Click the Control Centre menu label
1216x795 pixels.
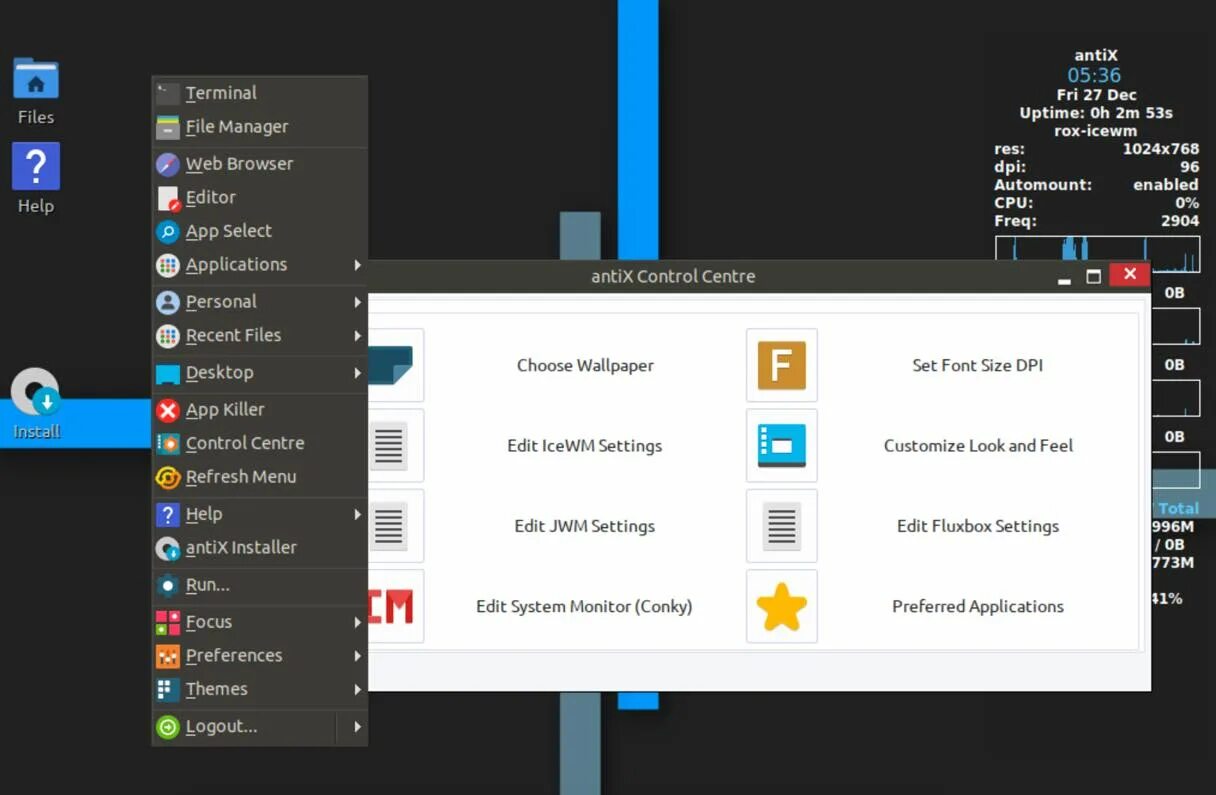point(245,443)
